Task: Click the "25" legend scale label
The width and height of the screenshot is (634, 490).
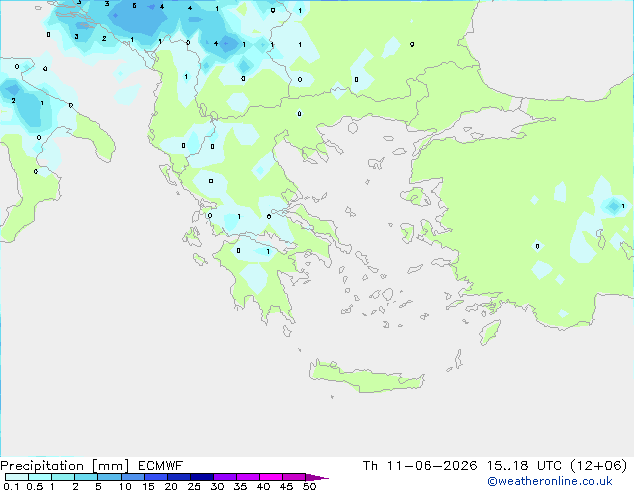Action: [194, 486]
